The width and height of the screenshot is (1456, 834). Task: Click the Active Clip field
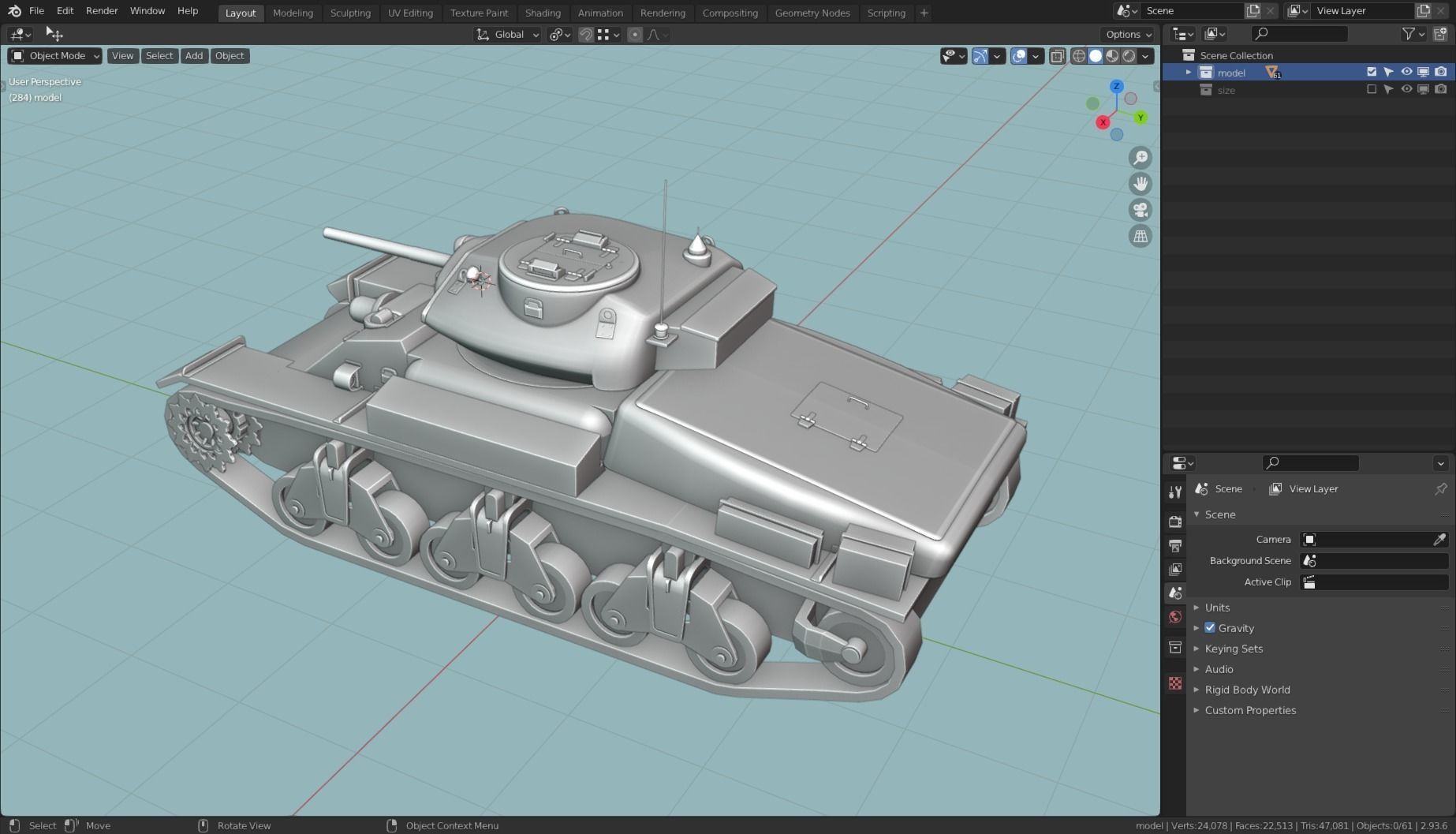tap(1374, 582)
